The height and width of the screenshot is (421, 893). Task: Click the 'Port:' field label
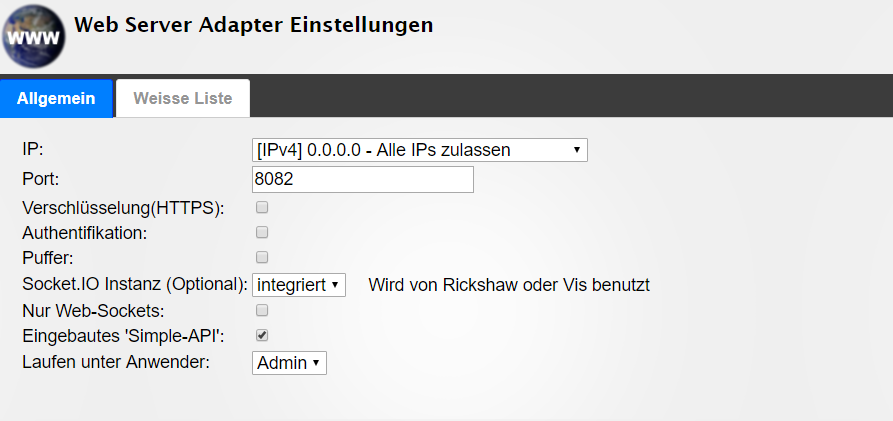tap(42, 179)
